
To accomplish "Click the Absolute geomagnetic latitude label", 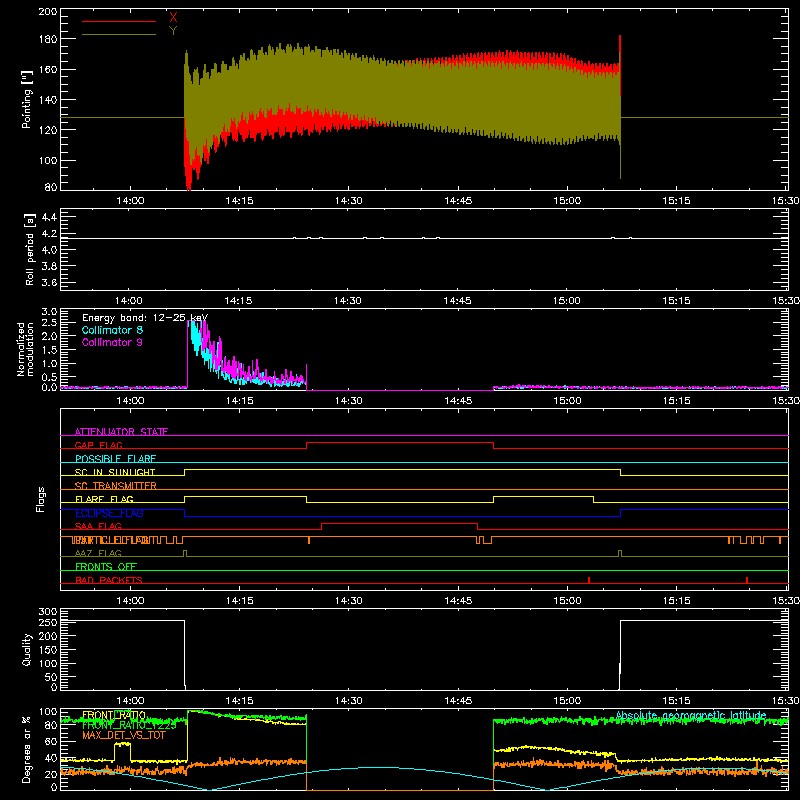I will [x=691, y=716].
